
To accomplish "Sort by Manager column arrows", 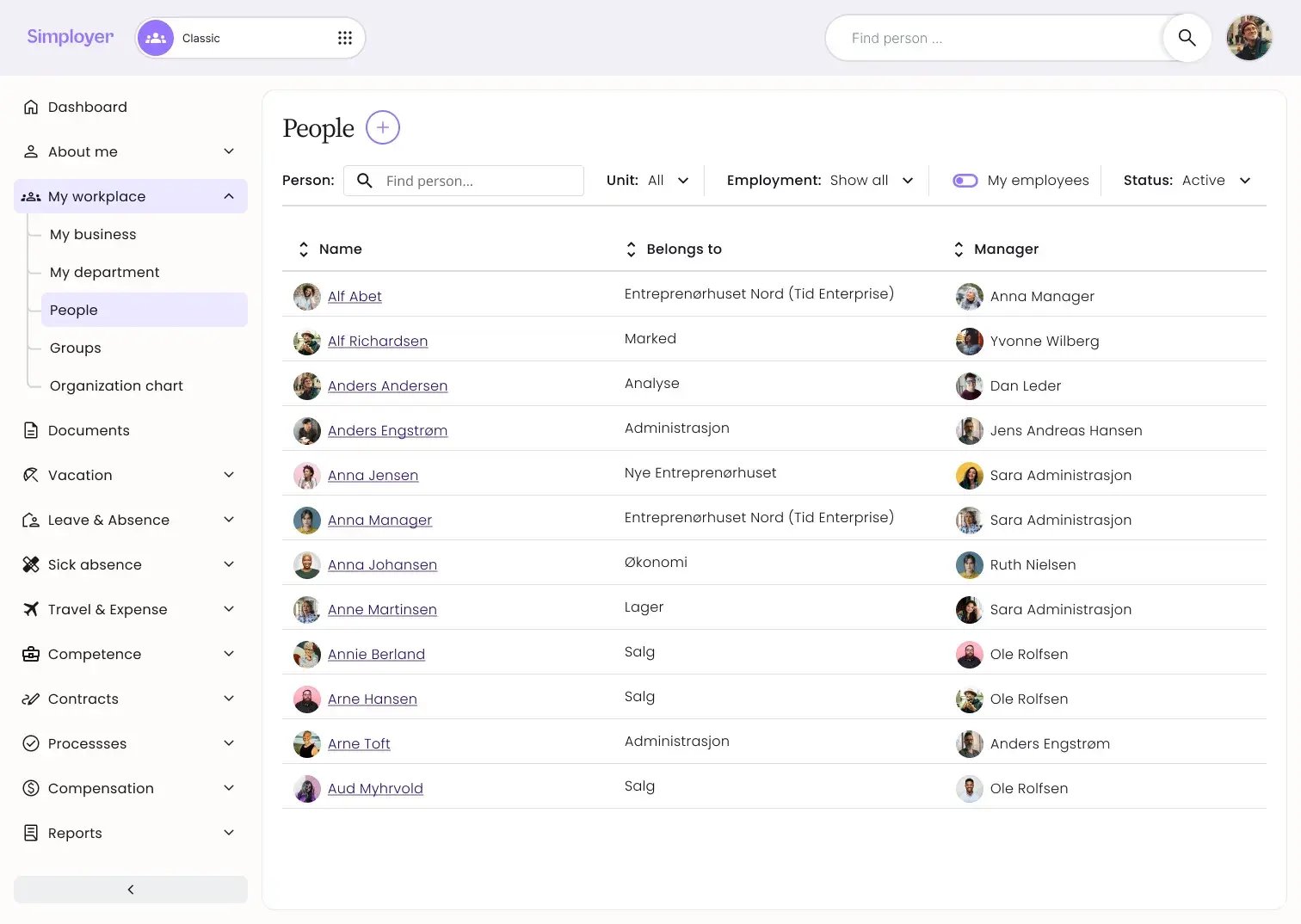I will 959,249.
